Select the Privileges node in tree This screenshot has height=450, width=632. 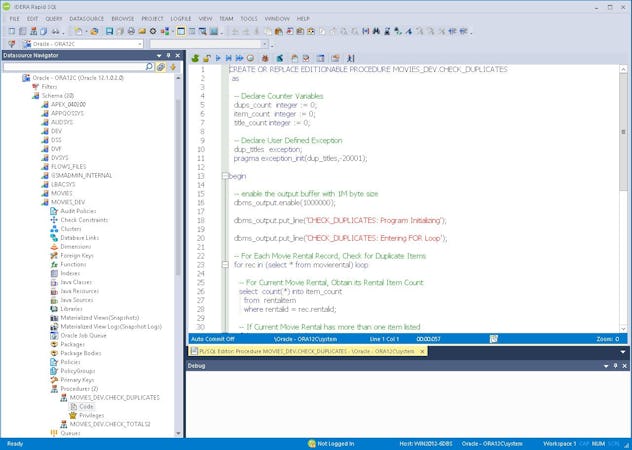(x=91, y=415)
